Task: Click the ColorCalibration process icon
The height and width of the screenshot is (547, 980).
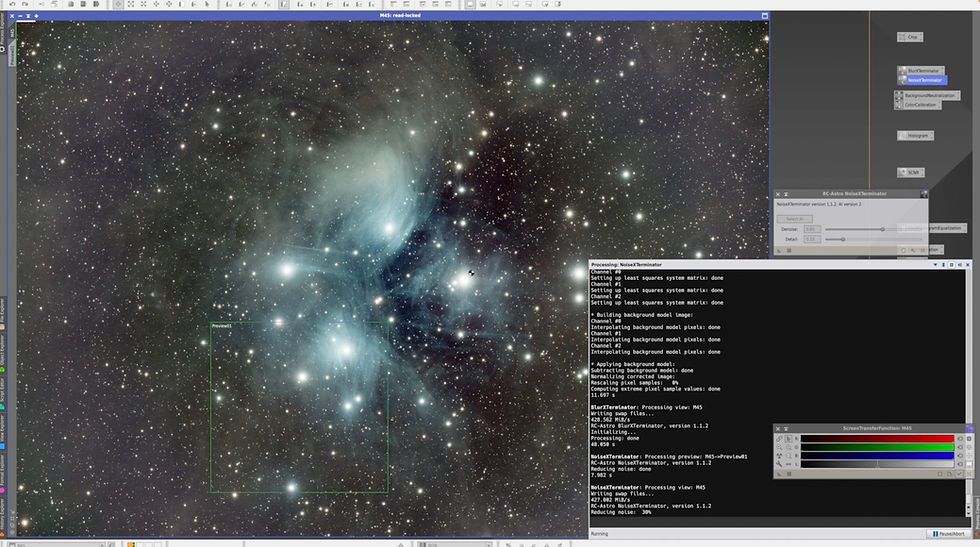Action: (918, 105)
